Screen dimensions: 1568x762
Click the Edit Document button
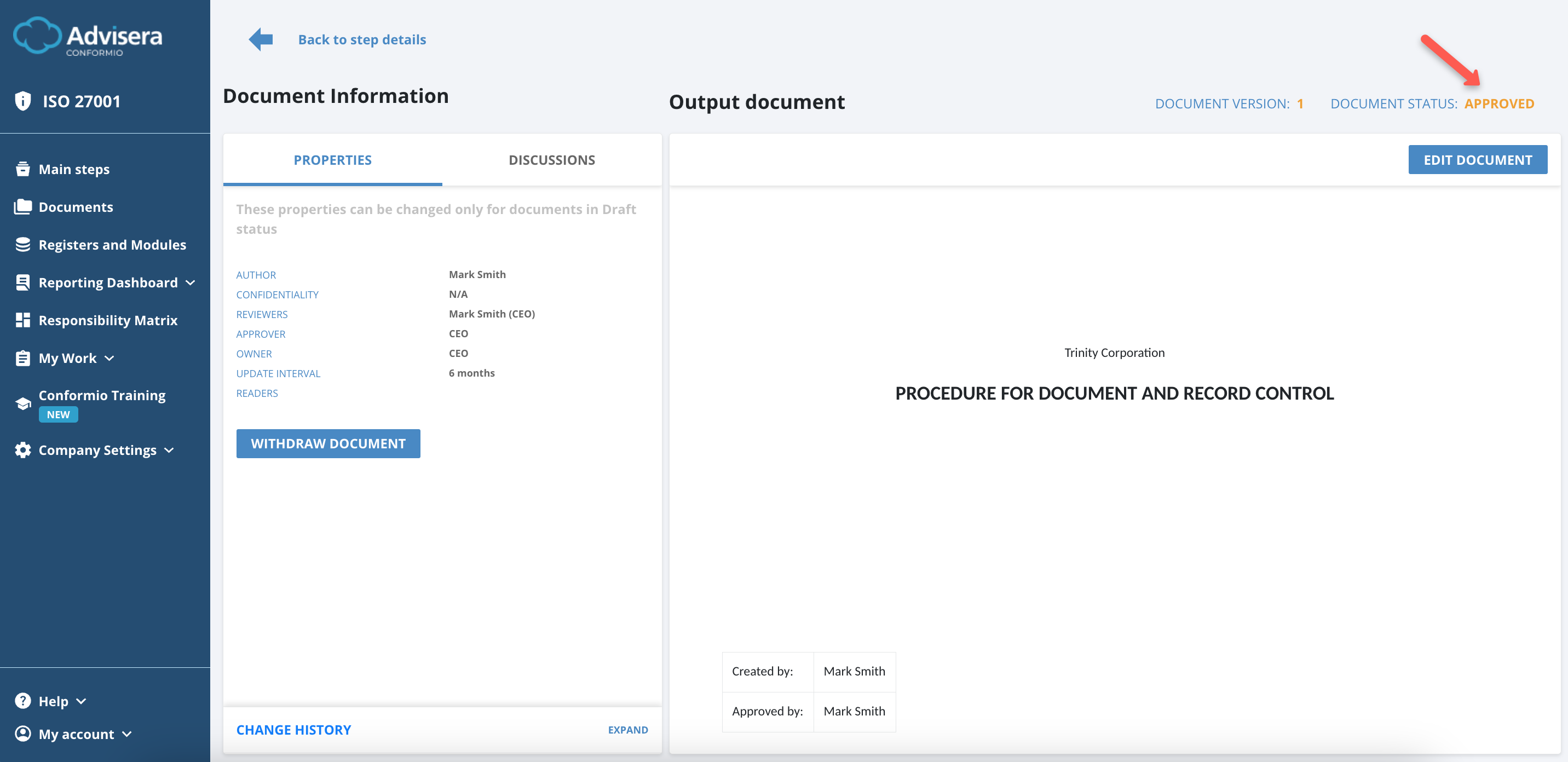1478,159
